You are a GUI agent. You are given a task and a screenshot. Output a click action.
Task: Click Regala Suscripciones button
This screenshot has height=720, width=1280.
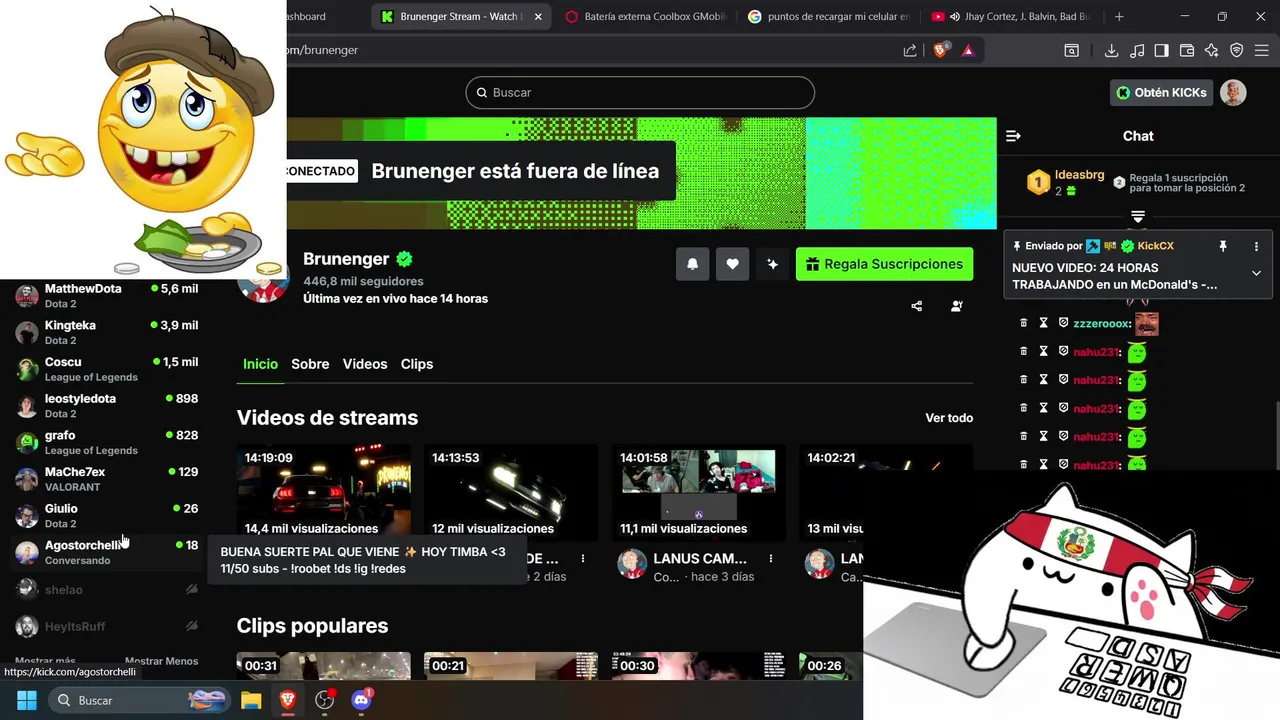tap(884, 264)
